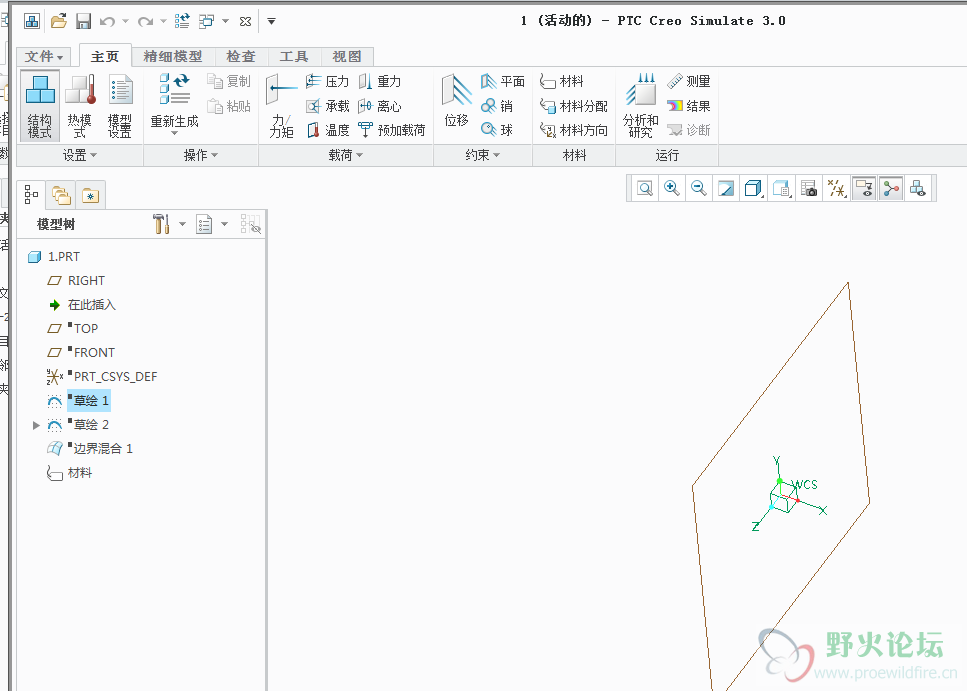Expand 载荷 group dropdown
This screenshot has height=691, width=967.
[346, 155]
